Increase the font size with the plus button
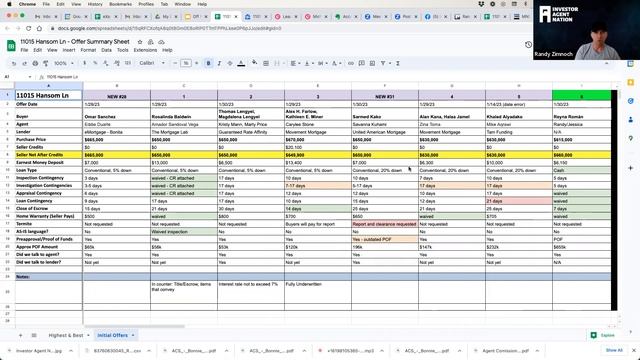This screenshot has width=640, height=360. pyautogui.click(x=197, y=63)
